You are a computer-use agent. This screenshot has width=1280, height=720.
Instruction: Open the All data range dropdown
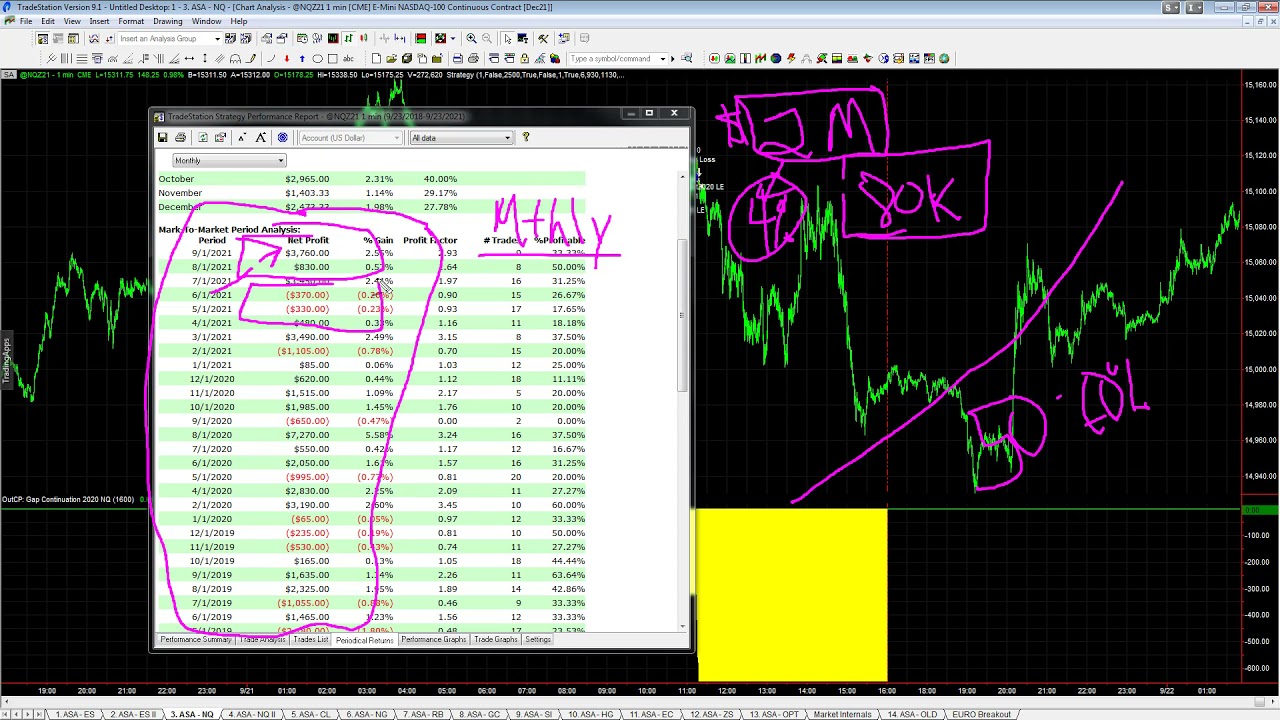(x=461, y=138)
